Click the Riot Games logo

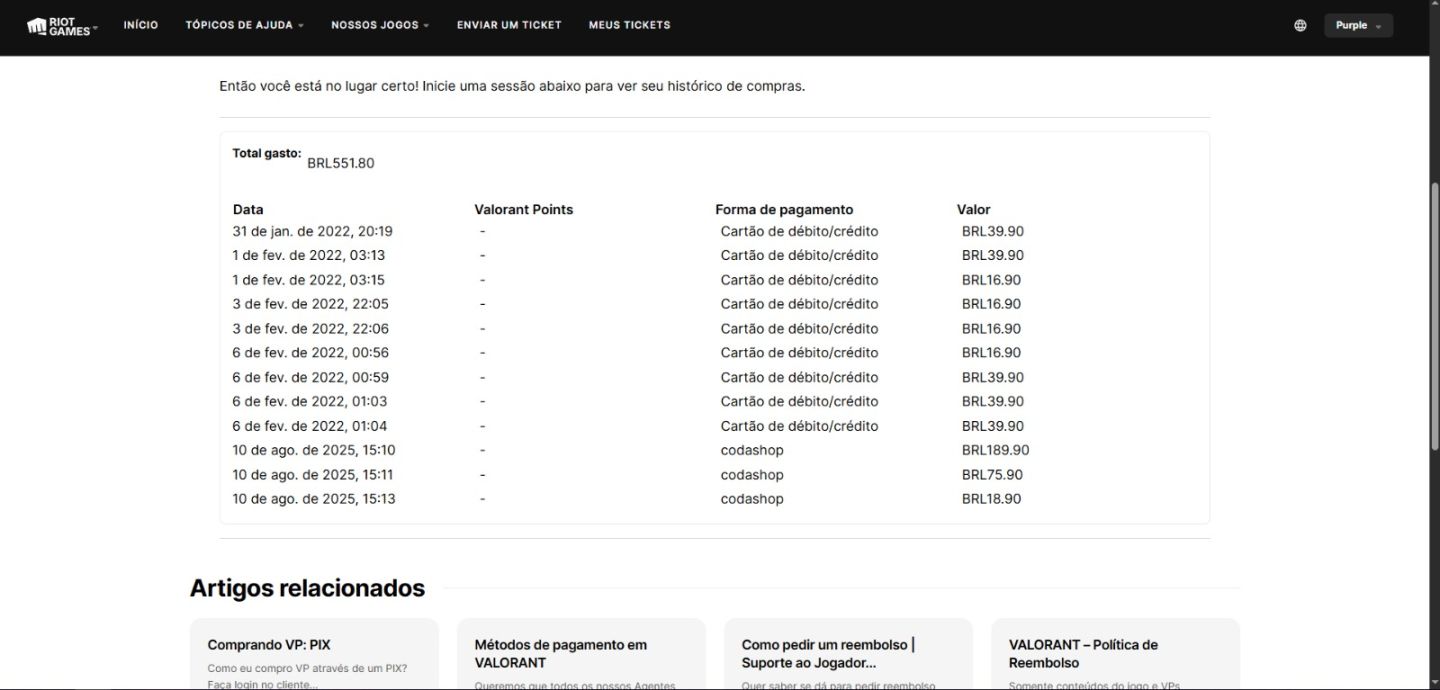coord(61,26)
